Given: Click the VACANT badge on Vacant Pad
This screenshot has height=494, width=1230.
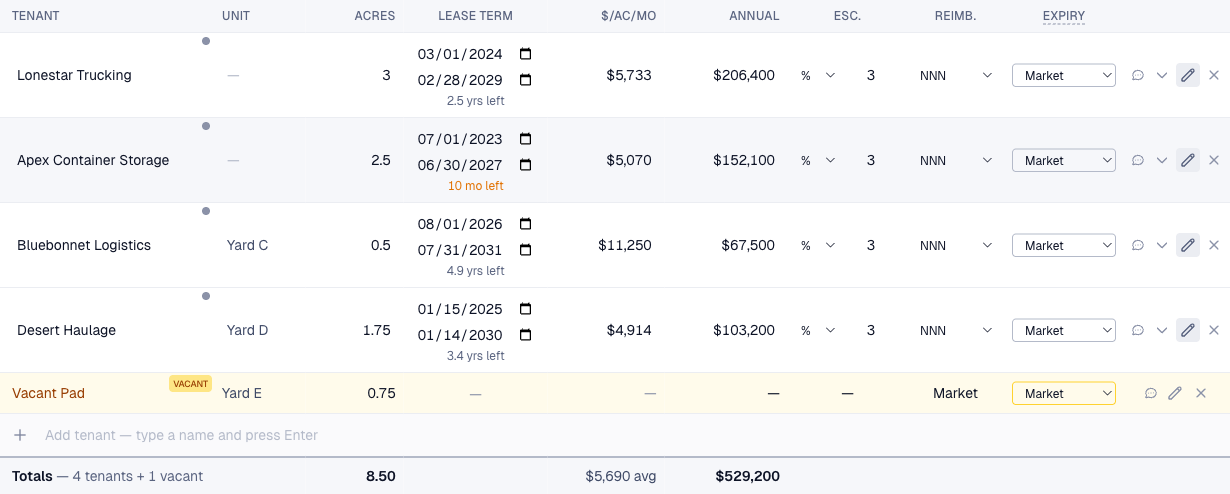Looking at the screenshot, I should [x=190, y=384].
